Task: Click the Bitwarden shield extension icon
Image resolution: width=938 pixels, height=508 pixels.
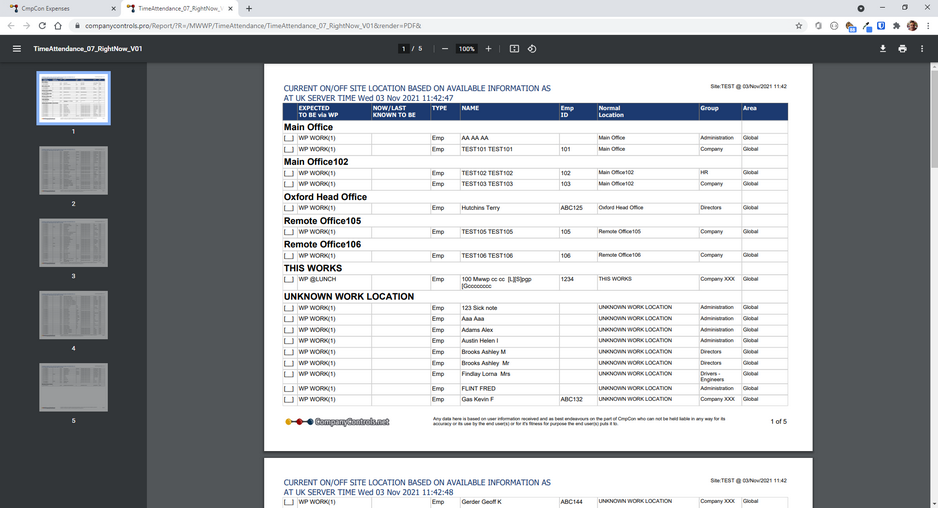Action: 881,26
